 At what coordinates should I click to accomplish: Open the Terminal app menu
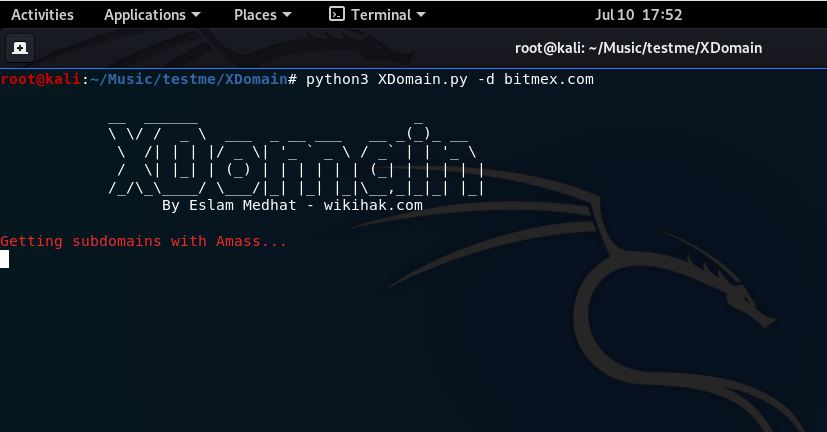click(377, 15)
